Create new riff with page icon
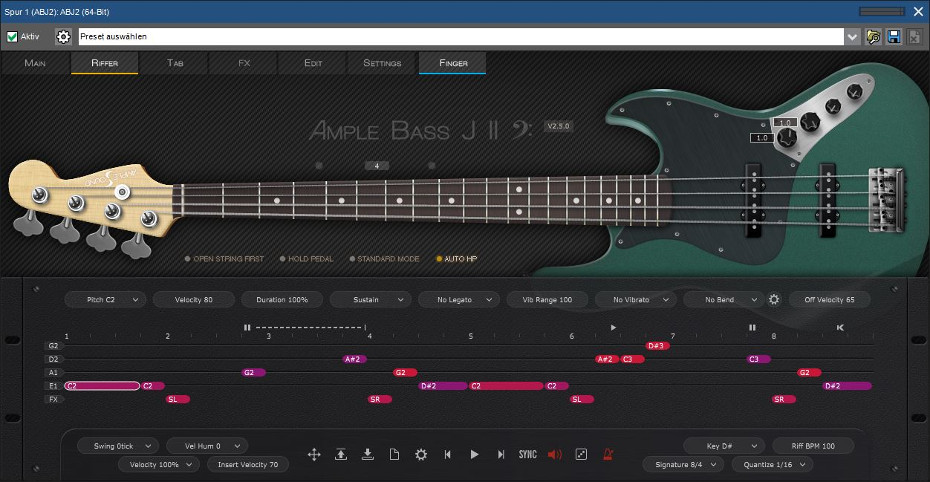 coord(394,455)
